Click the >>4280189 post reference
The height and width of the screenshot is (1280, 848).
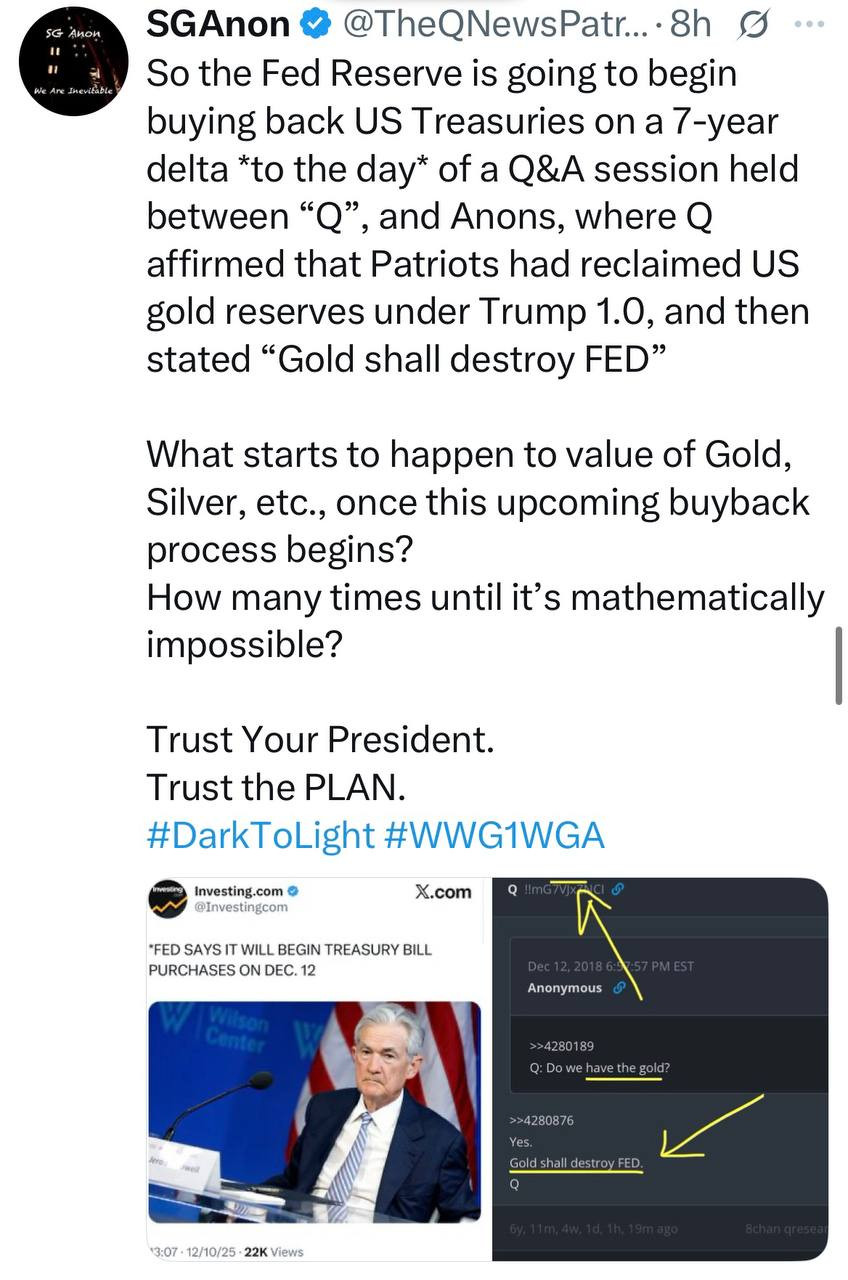(561, 1046)
